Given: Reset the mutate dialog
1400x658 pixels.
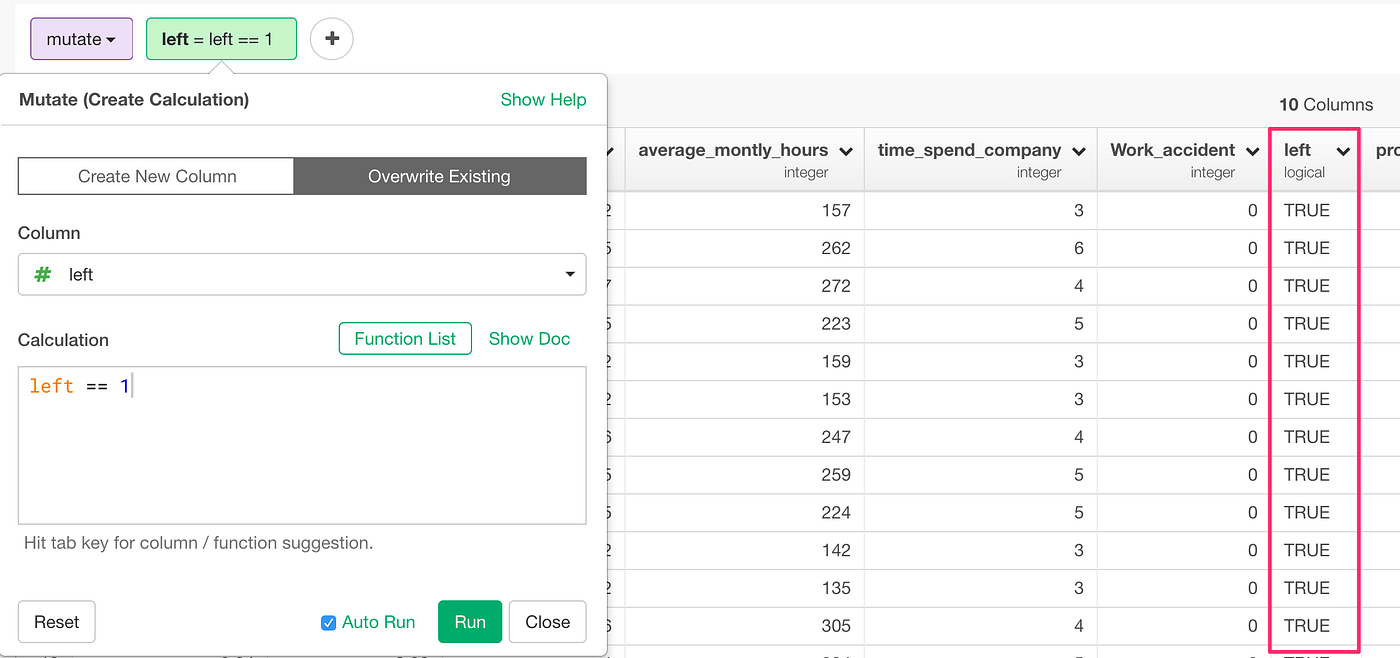Looking at the screenshot, I should click(x=56, y=621).
